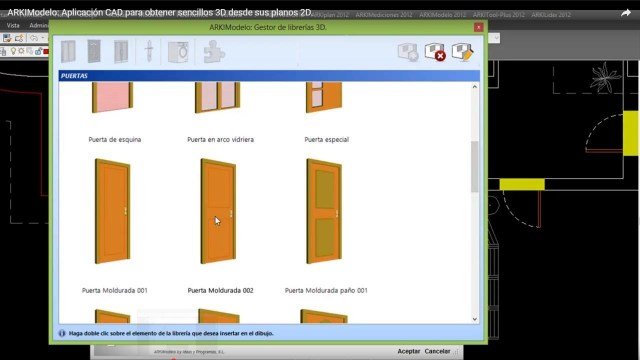Select the Puerta Moldurada 001 door thumbnail

tap(113, 211)
